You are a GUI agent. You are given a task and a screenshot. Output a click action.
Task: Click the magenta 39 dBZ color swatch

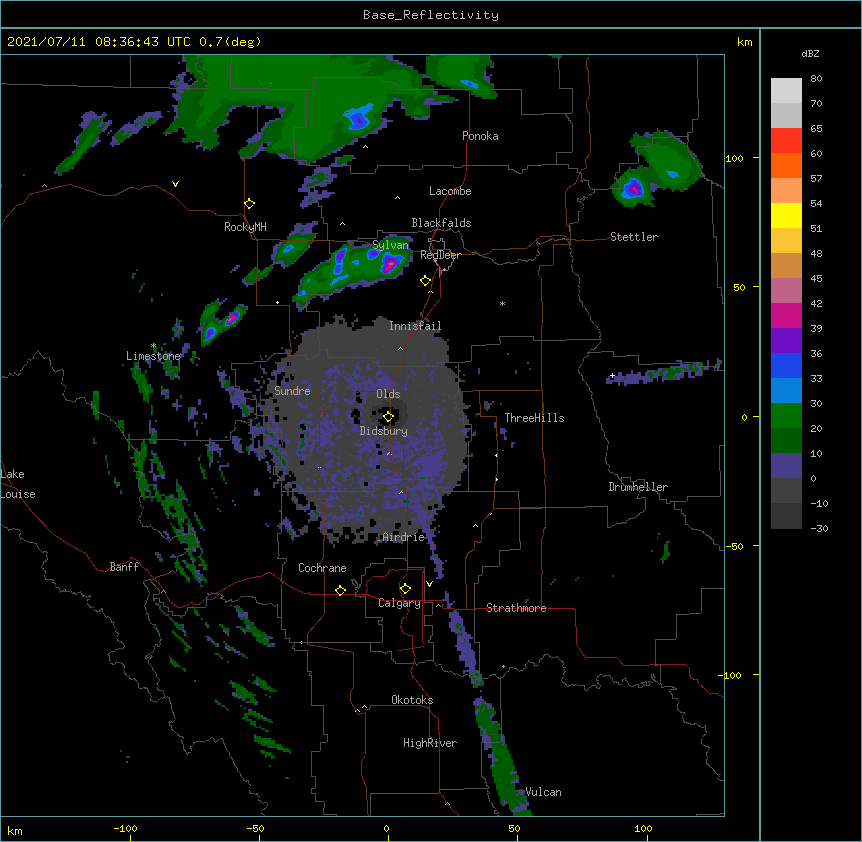786,315
